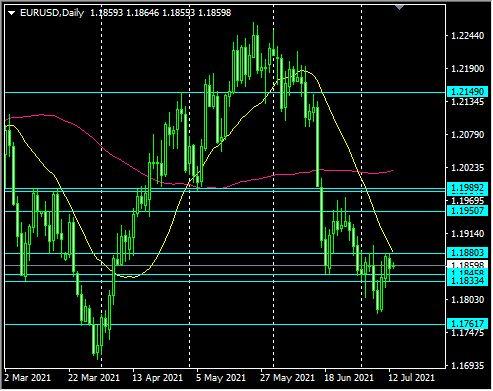Image resolution: width=493 pixels, height=391 pixels.
Task: Click the 12 Jul 2021 date label
Action: click(x=412, y=378)
